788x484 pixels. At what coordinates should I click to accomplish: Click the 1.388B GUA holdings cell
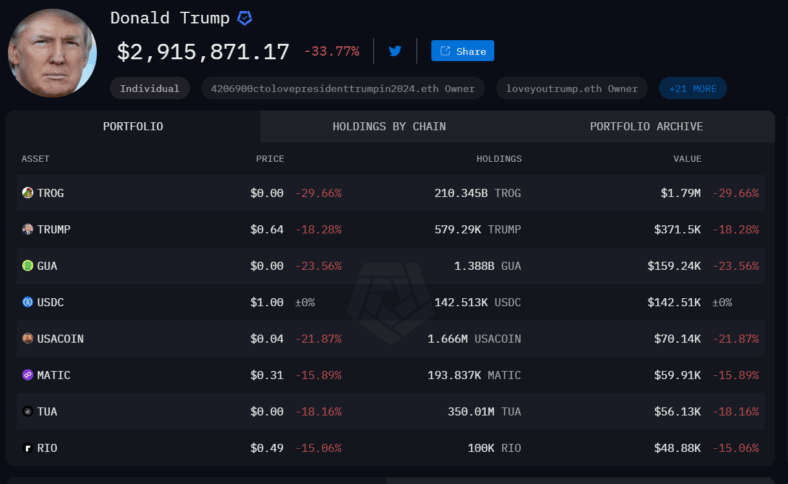point(487,266)
